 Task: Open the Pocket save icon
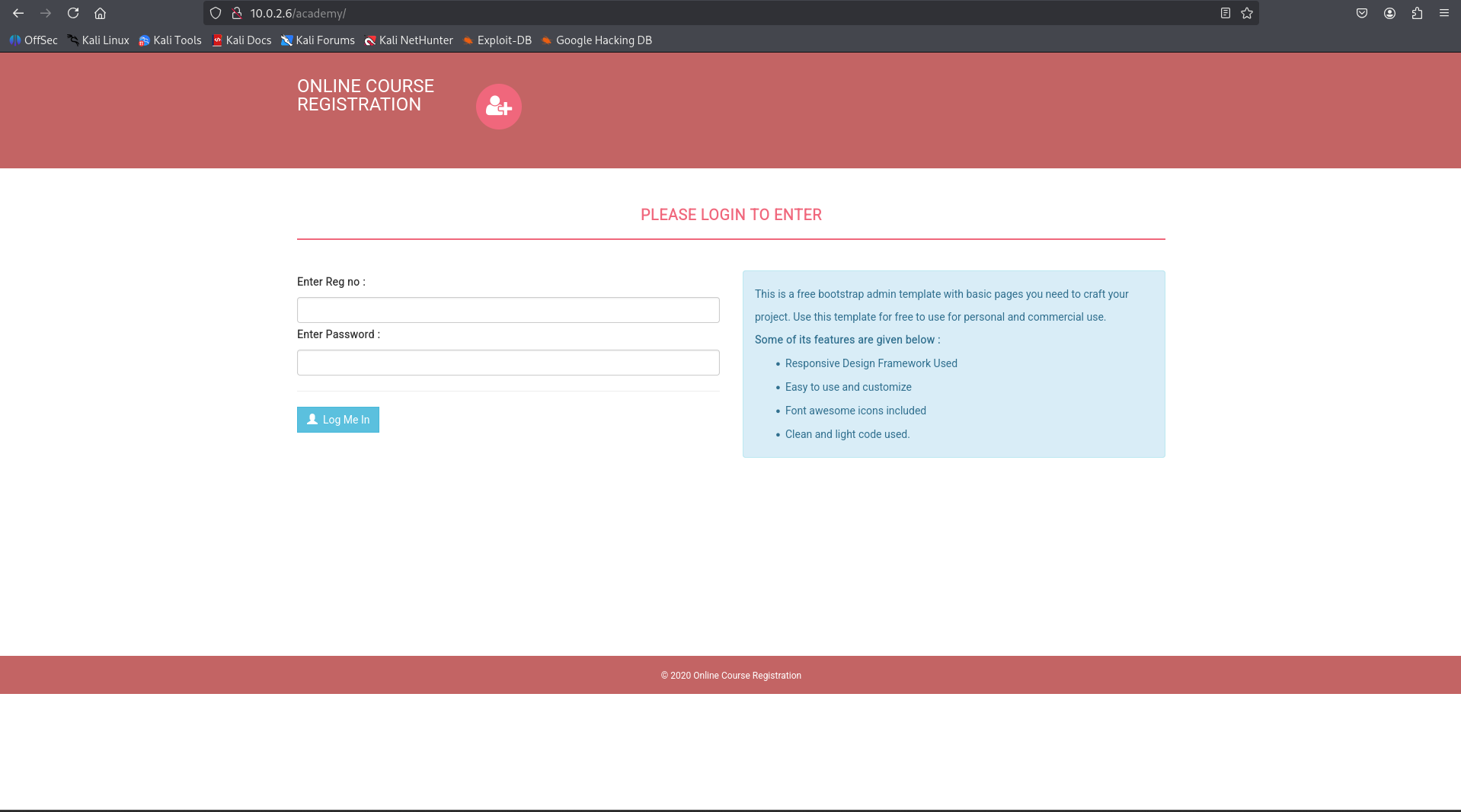[x=1362, y=13]
